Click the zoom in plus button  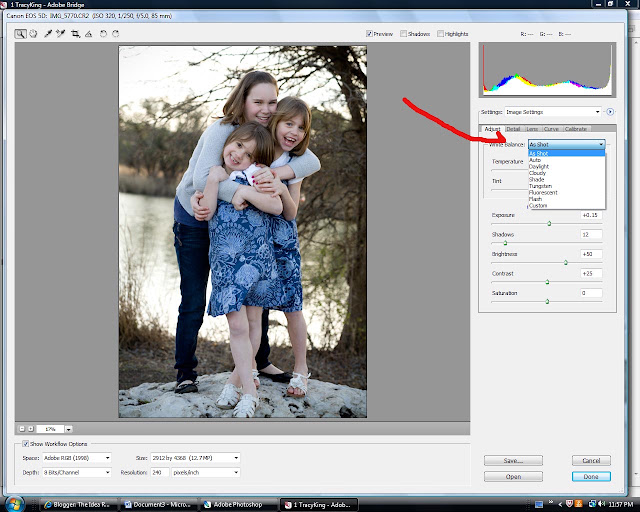tap(31, 429)
